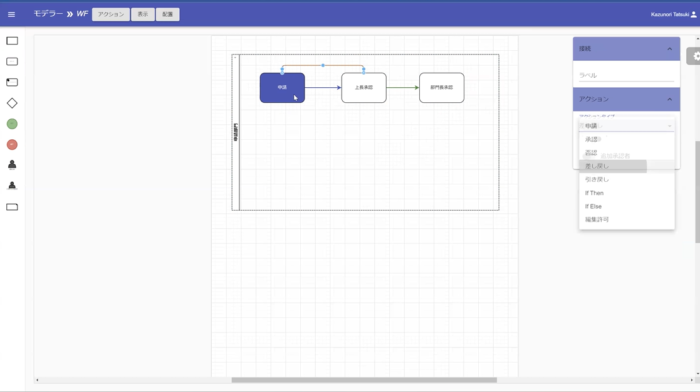Click the 配置 toolbar button

point(167,14)
